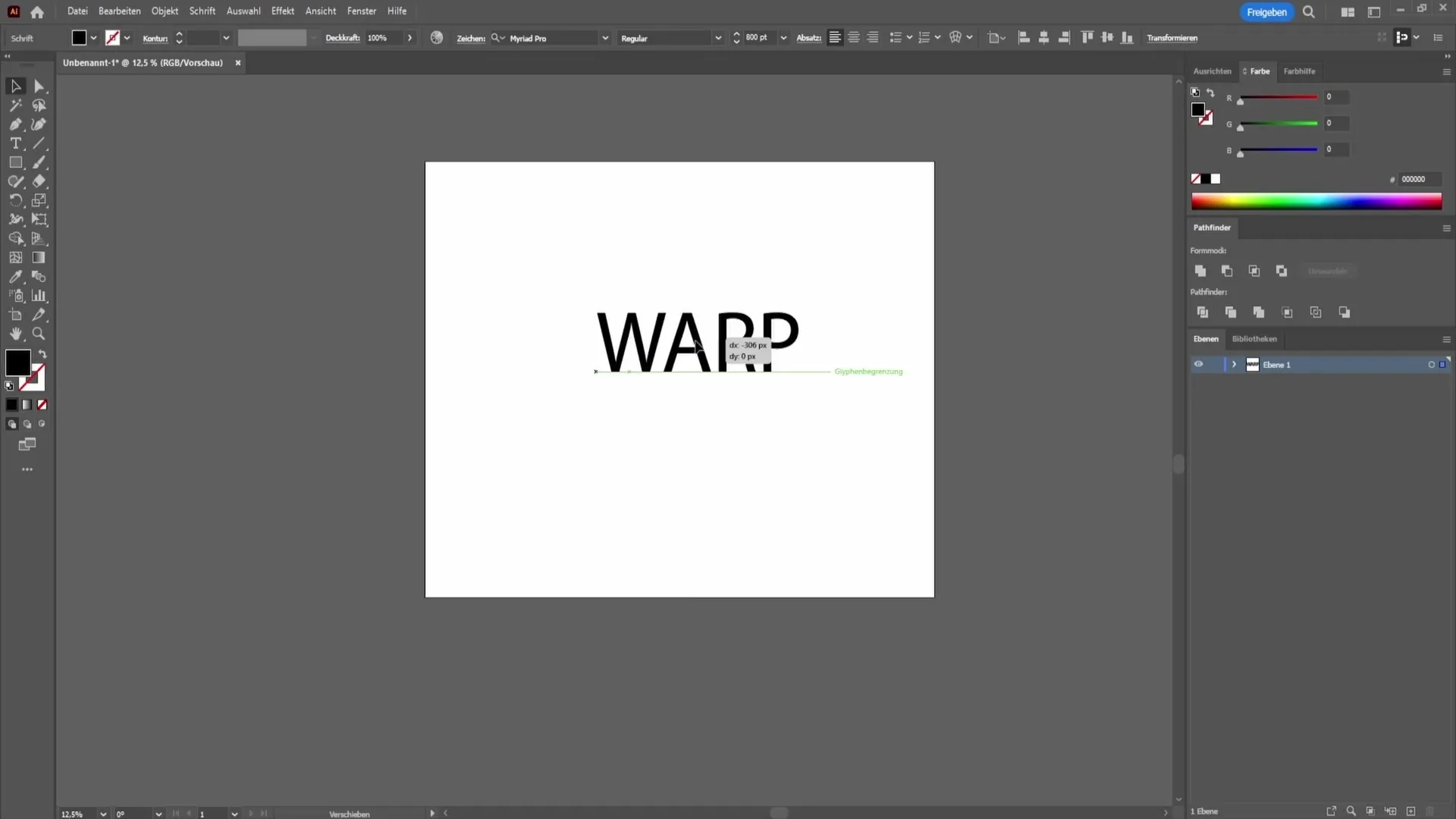The height and width of the screenshot is (819, 1456).
Task: Select the Rotate tool
Action: [x=15, y=200]
